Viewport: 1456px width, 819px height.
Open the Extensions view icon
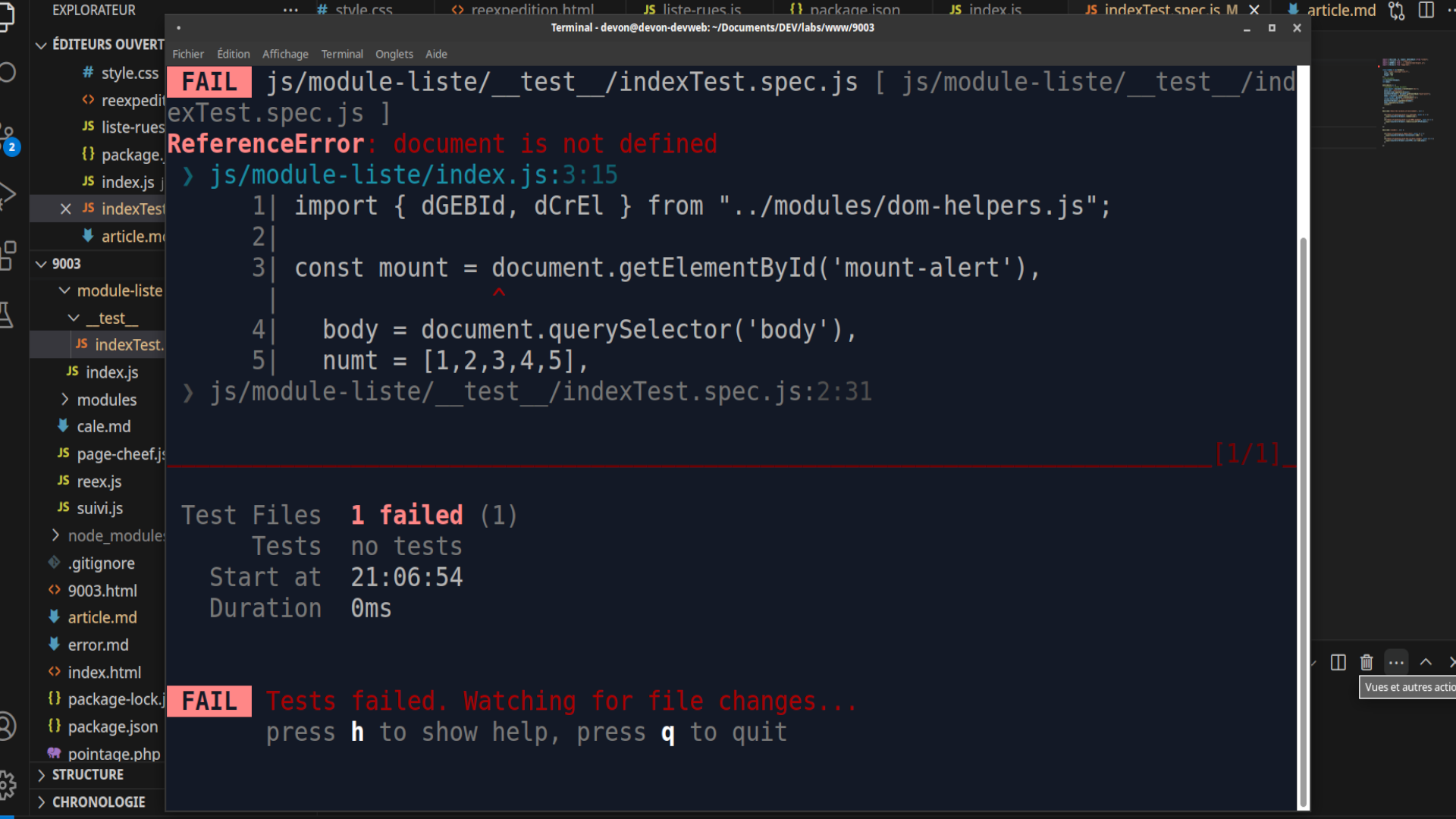[8, 255]
